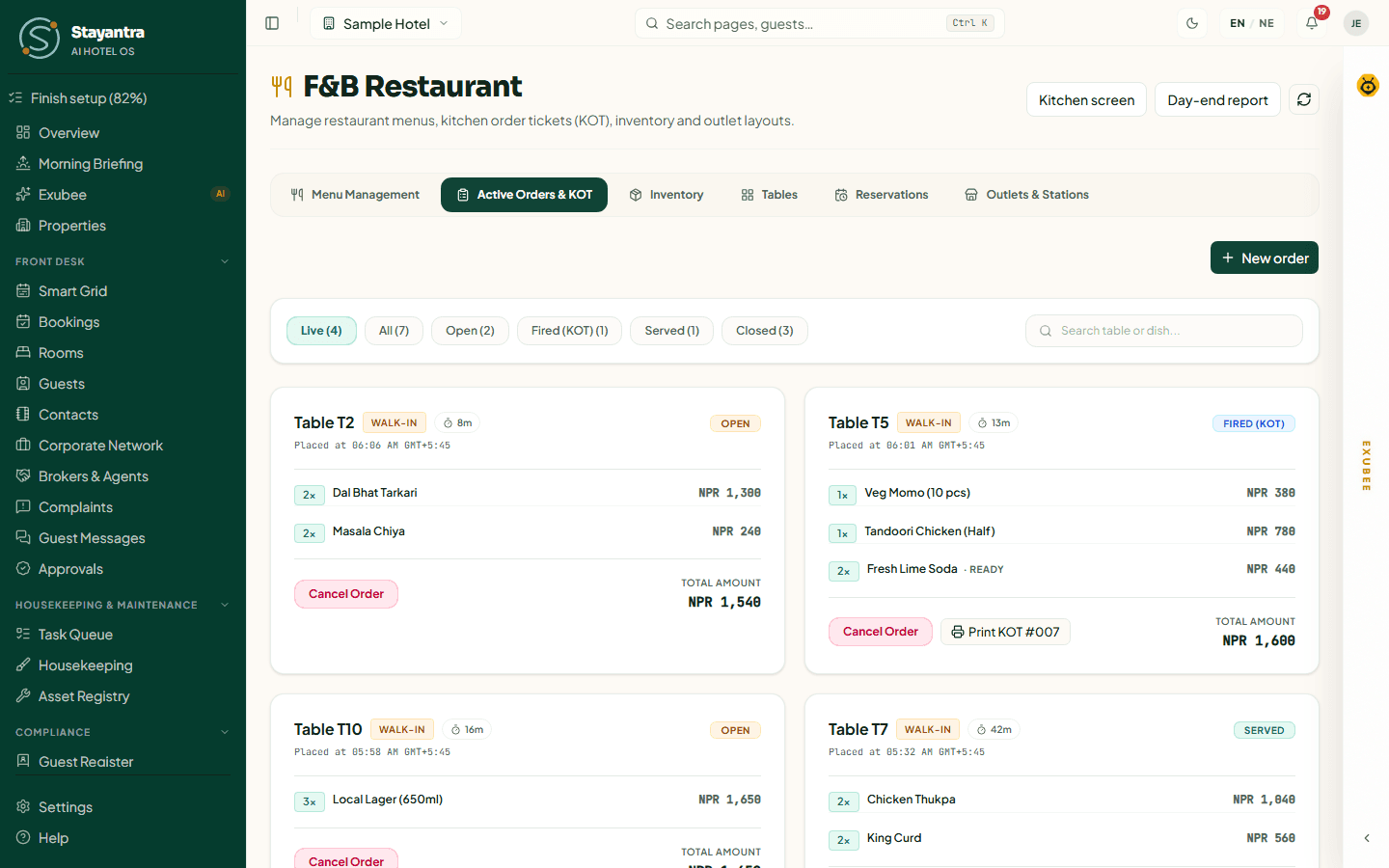Filter orders by Fired (KOT) (1)
Image resolution: width=1389 pixels, height=868 pixels.
click(569, 331)
